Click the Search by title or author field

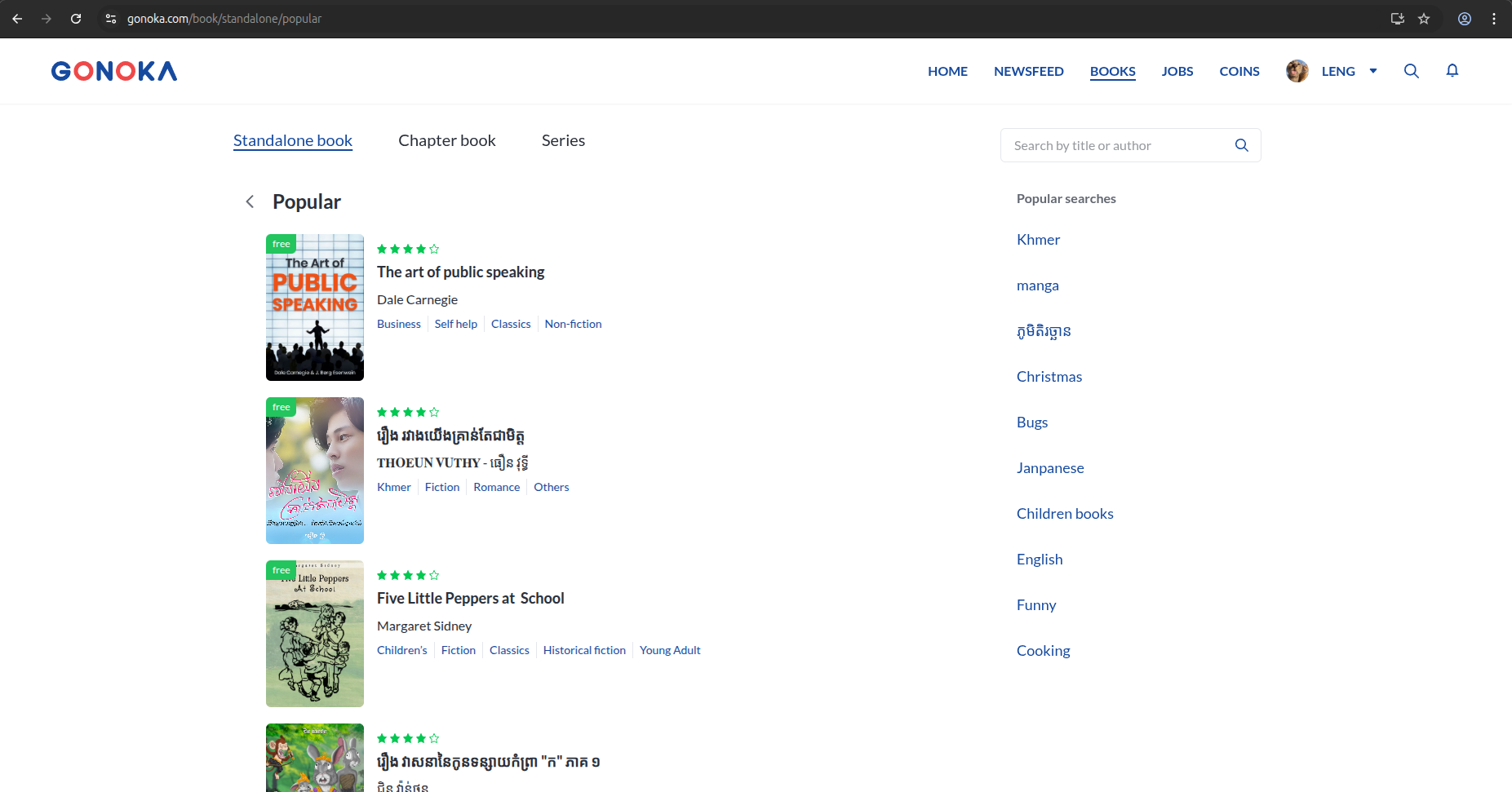(1118, 145)
